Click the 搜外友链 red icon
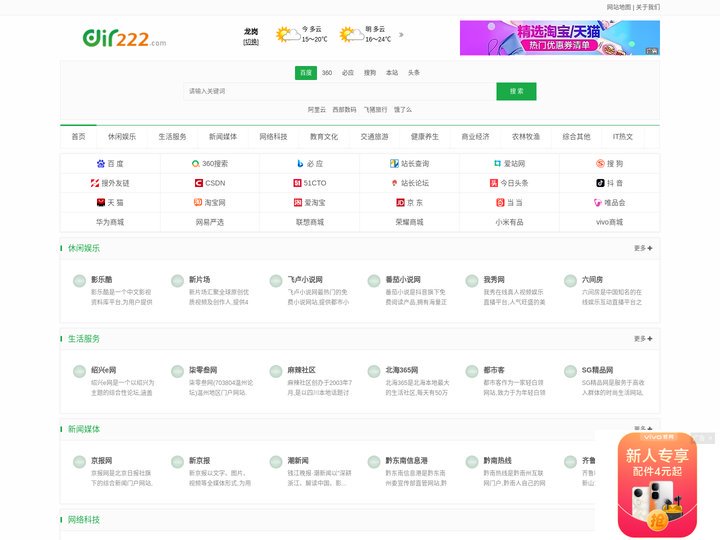The height and width of the screenshot is (540, 720). tap(95, 183)
